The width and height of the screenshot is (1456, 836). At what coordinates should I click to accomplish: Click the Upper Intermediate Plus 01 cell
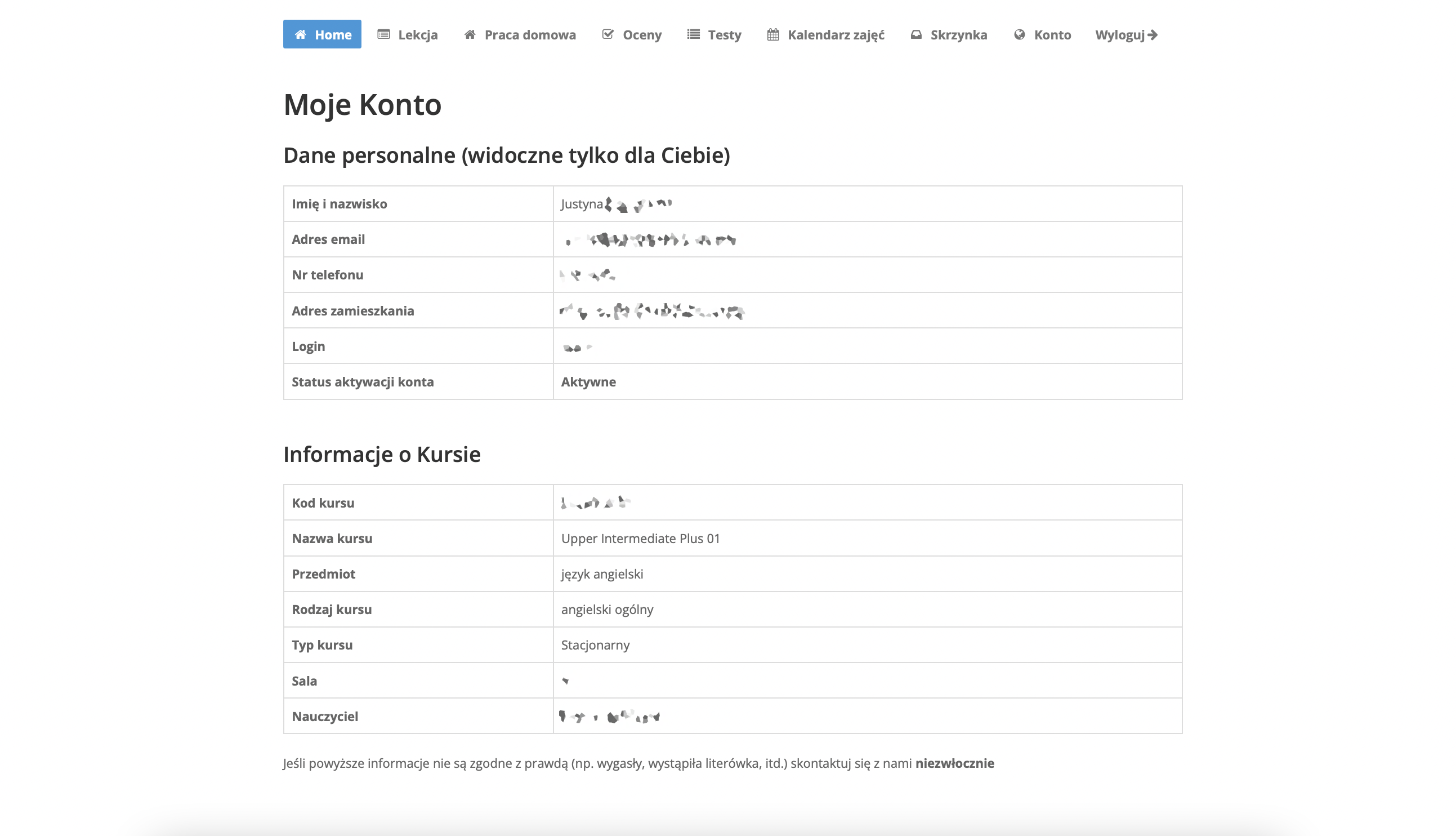click(x=640, y=538)
